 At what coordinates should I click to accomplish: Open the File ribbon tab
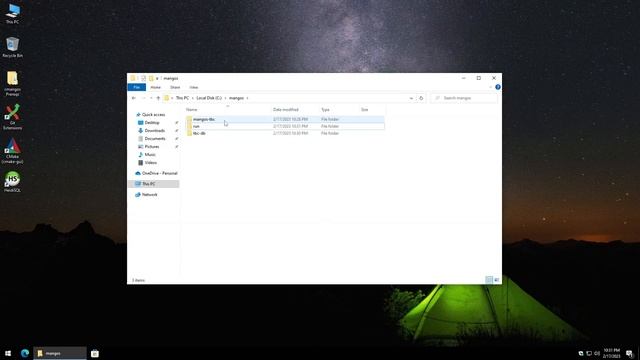coord(137,87)
